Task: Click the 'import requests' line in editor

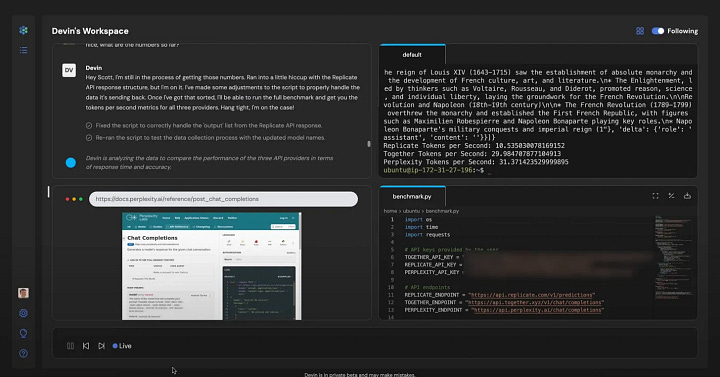Action: [427, 235]
